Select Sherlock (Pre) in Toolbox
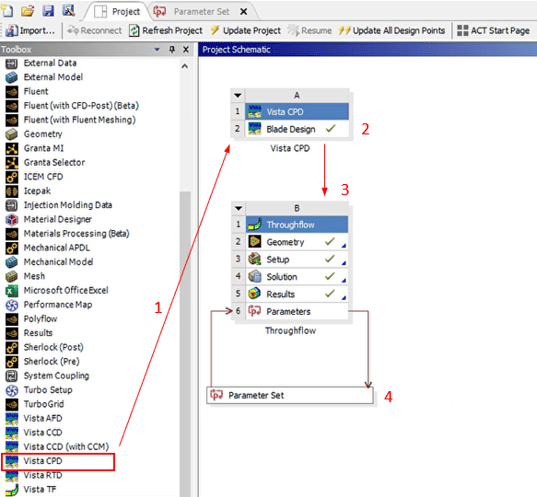This screenshot has width=537, height=497. point(42,362)
